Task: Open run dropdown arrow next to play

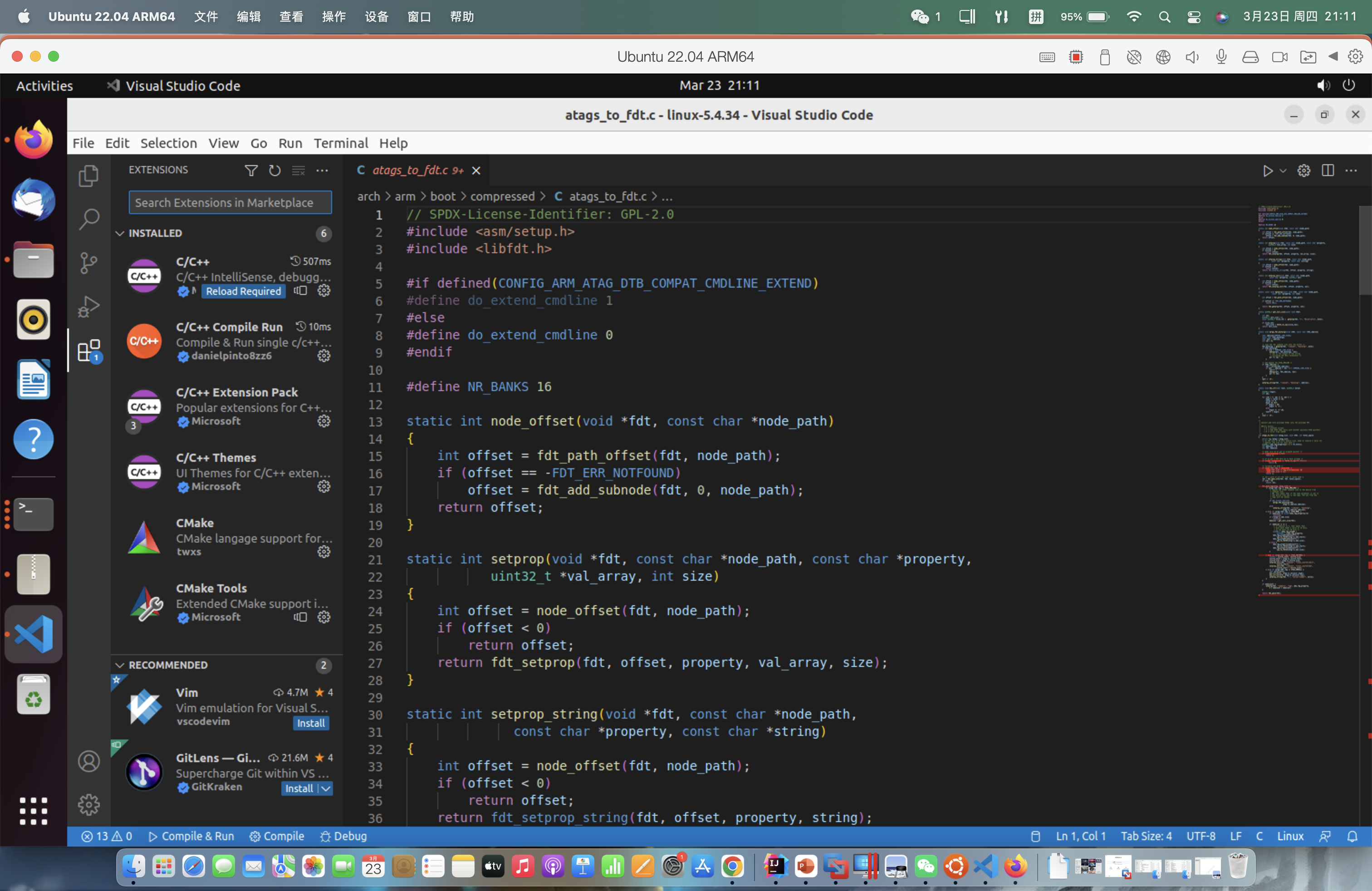Action: pos(1283,171)
